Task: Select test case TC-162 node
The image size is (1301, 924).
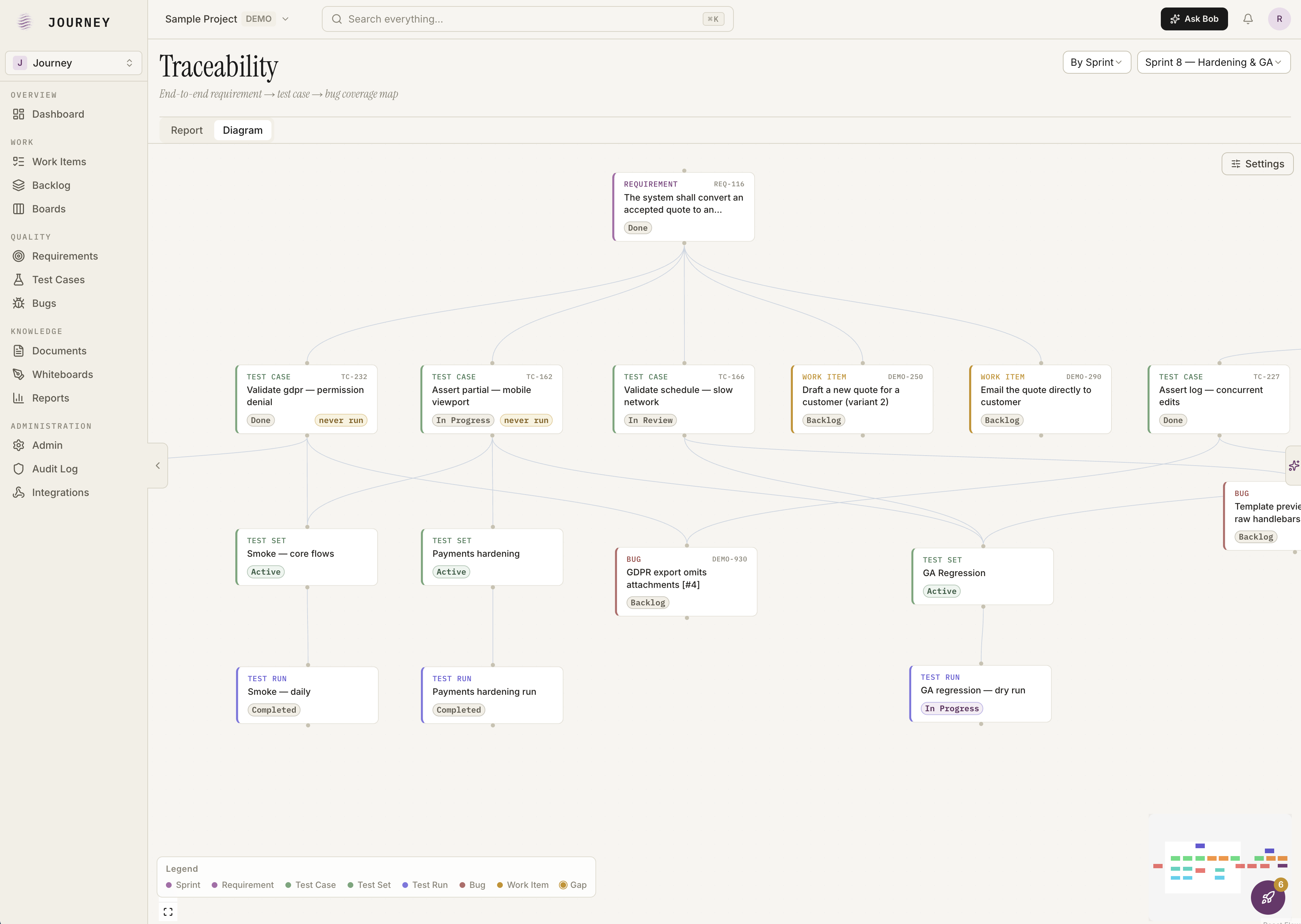Action: [x=491, y=399]
